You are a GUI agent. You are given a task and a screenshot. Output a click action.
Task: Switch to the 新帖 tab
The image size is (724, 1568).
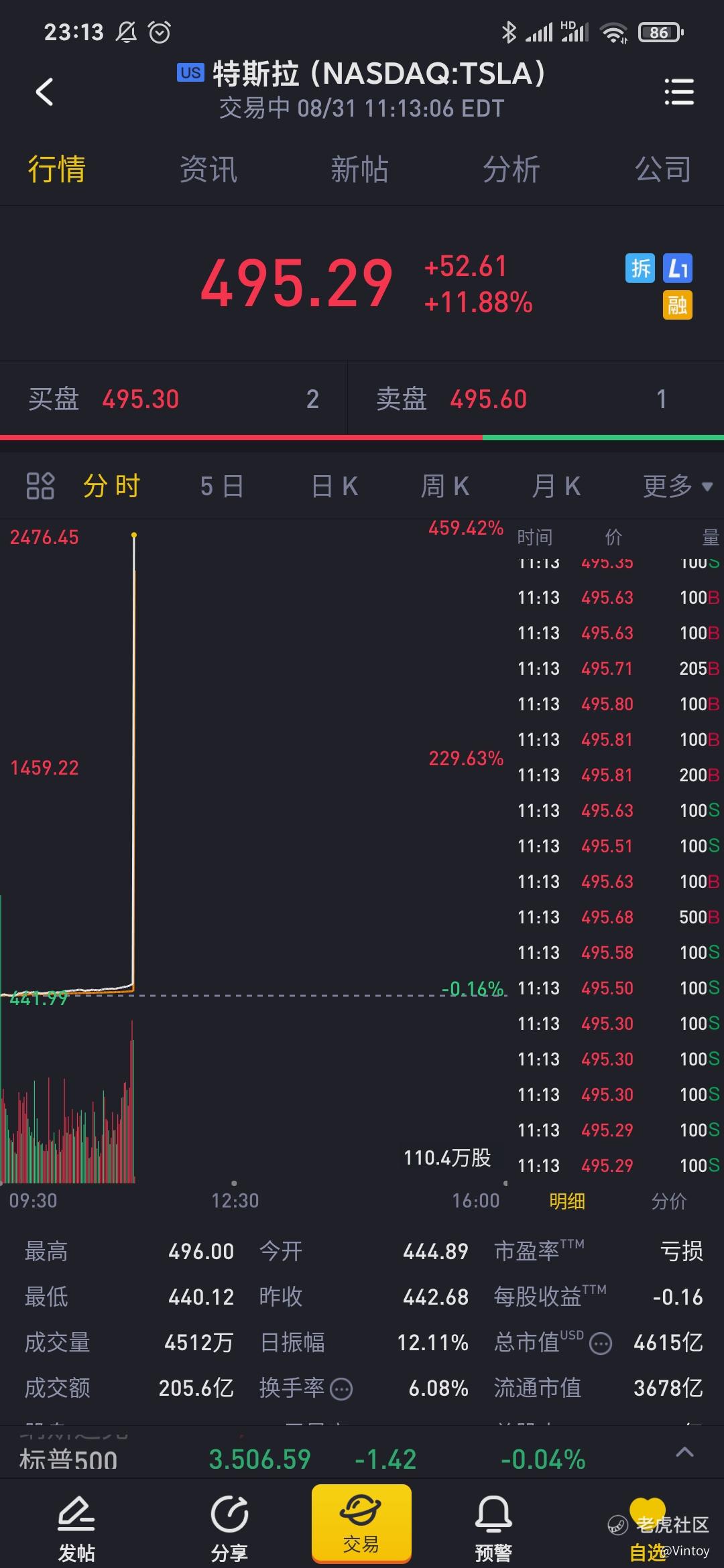click(x=360, y=169)
